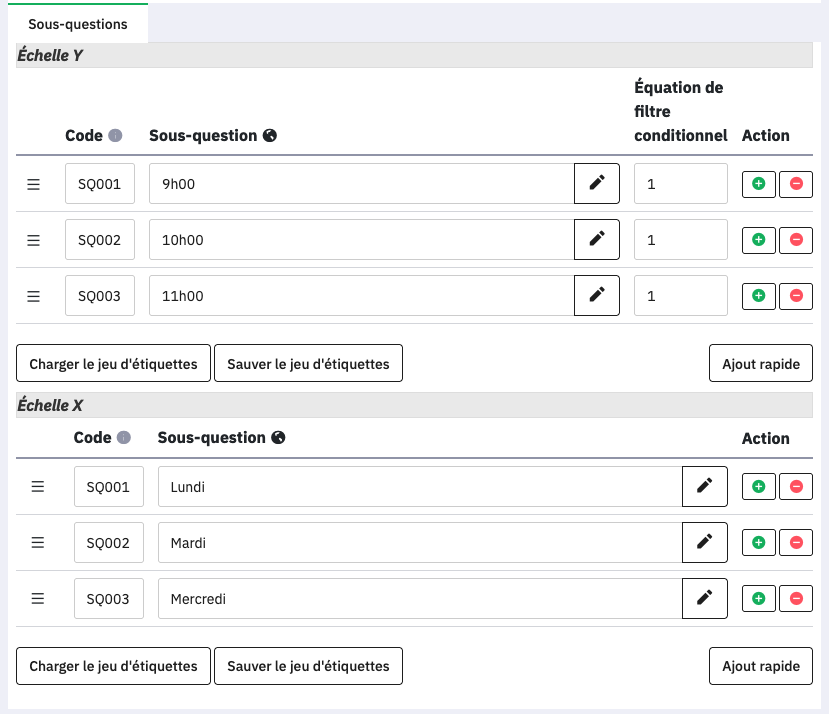Delete the Mercredi row with red minus
This screenshot has width=829, height=714.
pos(796,598)
